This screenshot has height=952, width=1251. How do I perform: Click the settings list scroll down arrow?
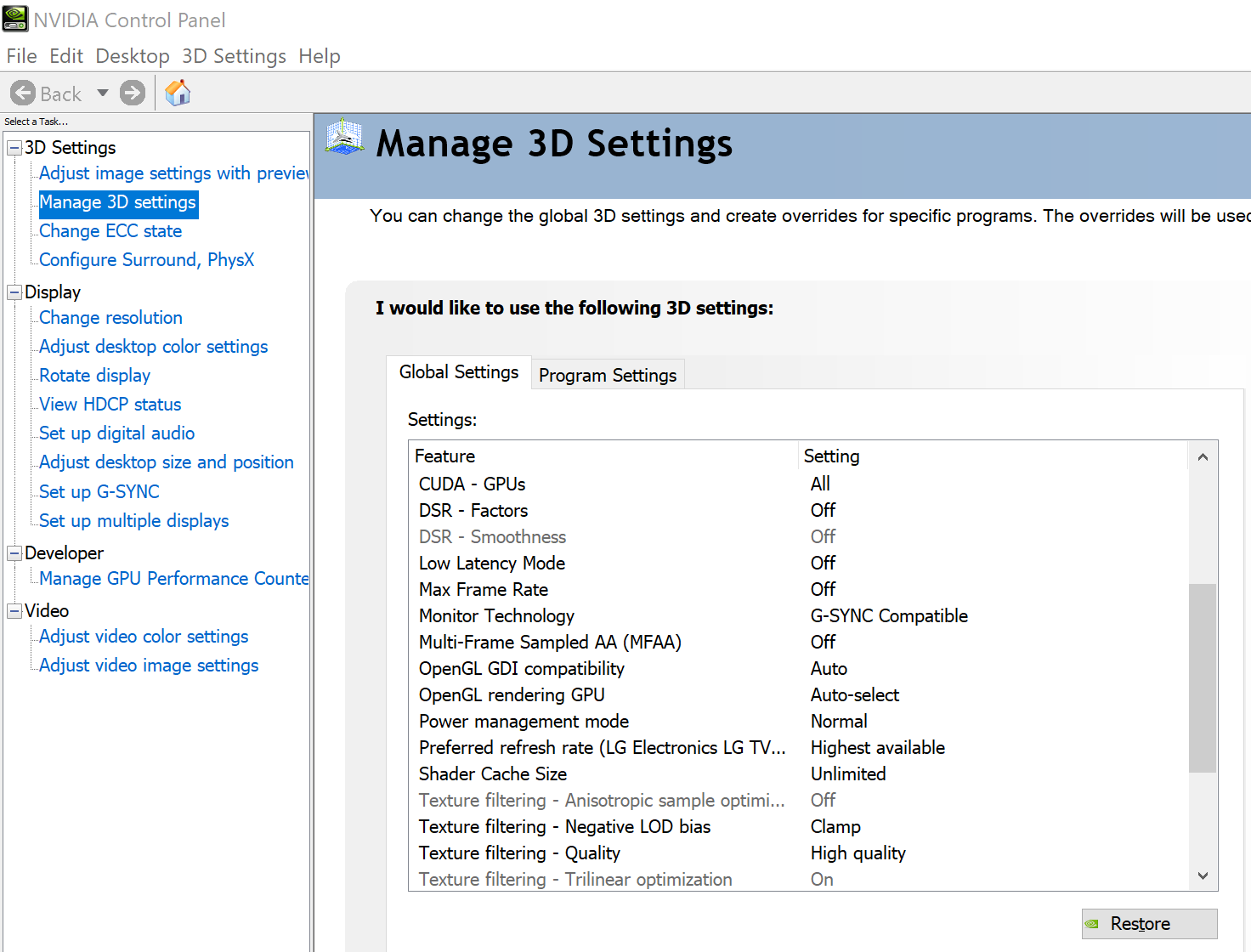pos(1203,875)
